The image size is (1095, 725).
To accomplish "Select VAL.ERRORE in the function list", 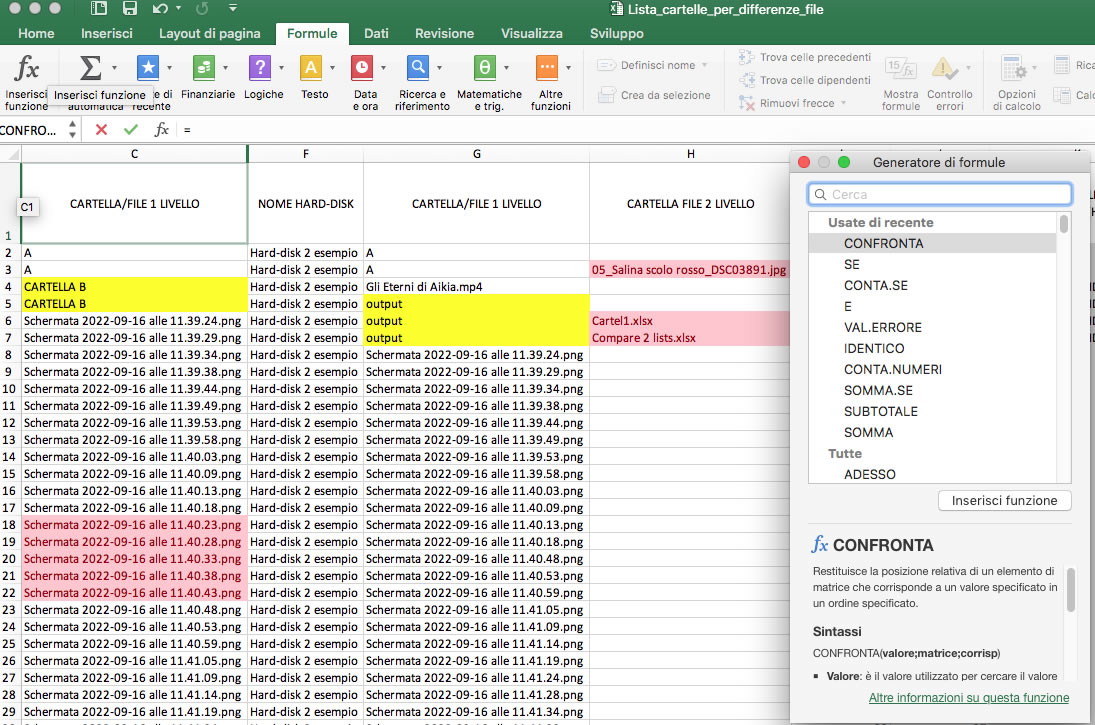I will coord(932,327).
